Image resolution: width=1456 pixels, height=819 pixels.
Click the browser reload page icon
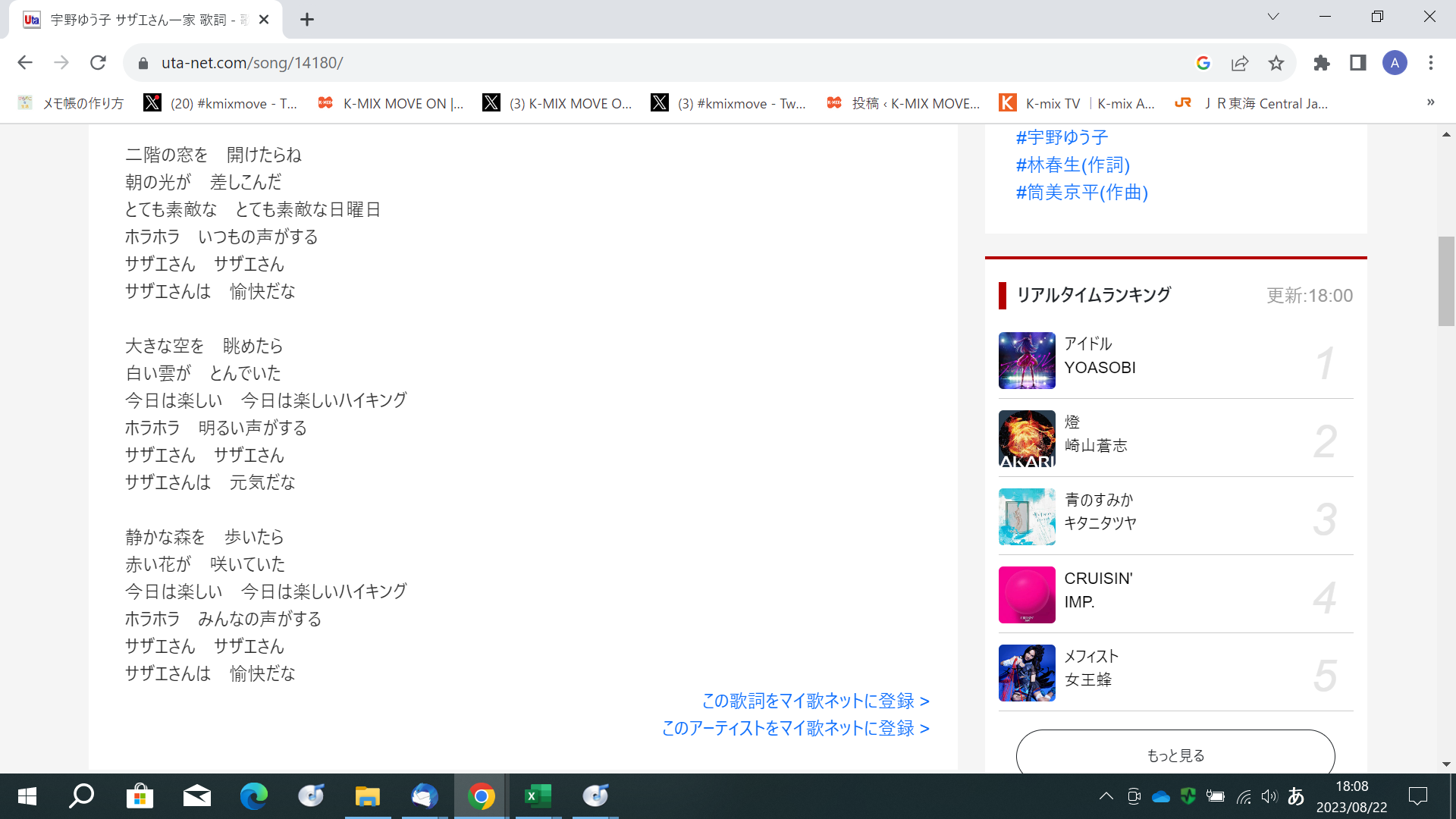point(98,63)
